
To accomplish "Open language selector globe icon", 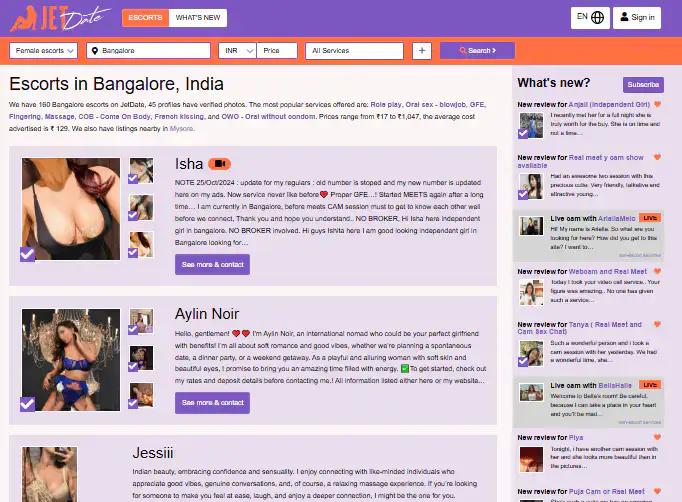I will click(598, 17).
